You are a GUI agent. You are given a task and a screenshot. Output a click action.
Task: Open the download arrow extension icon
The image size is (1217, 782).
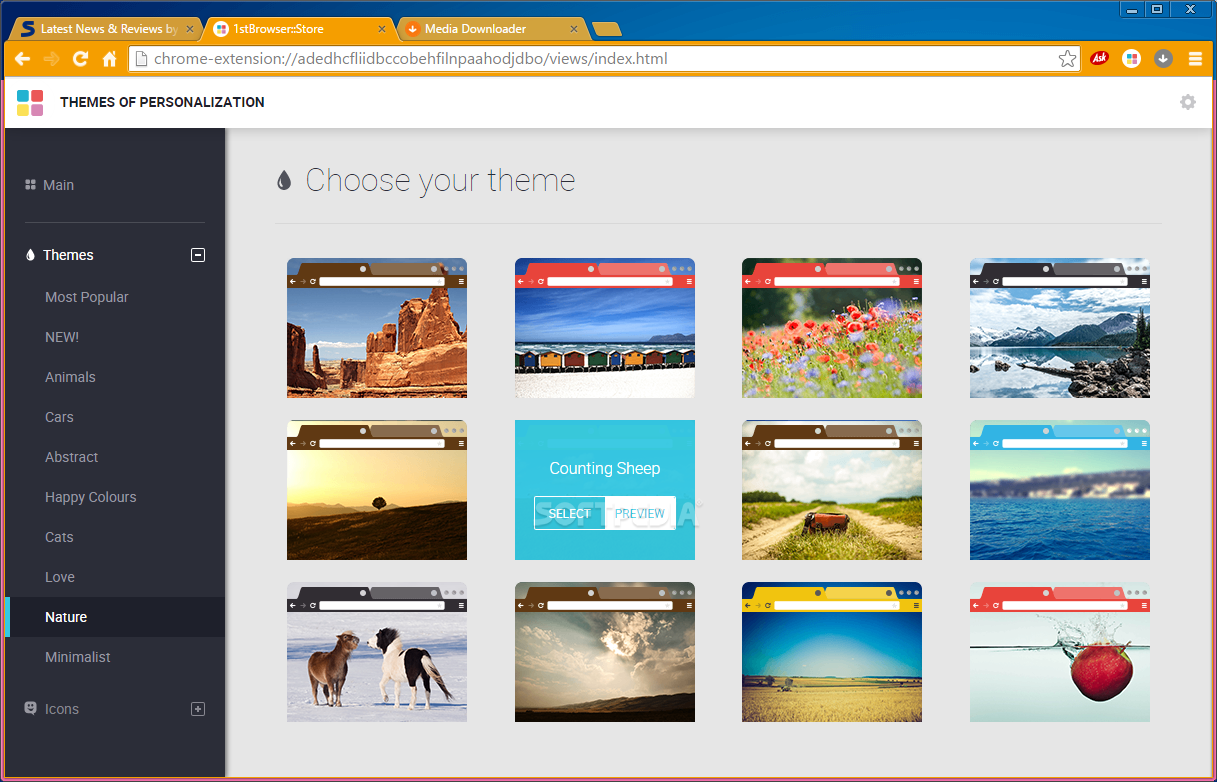click(x=1162, y=59)
